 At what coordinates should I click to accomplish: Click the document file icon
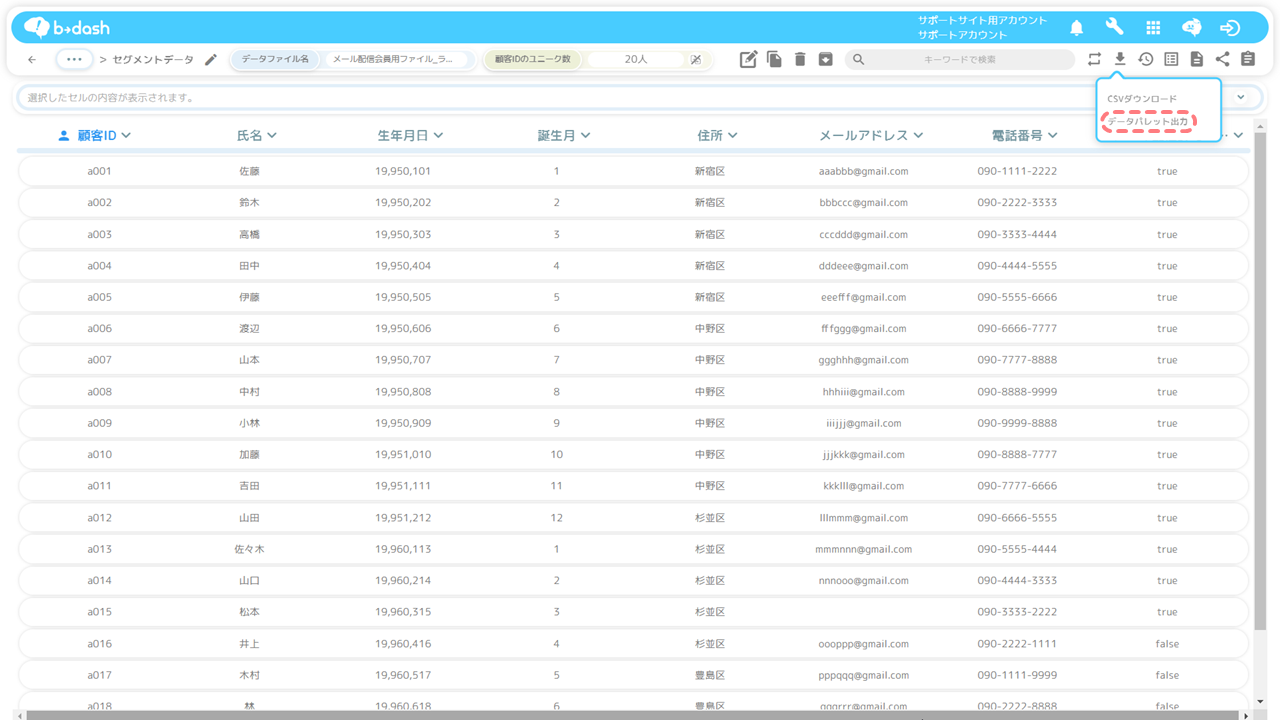click(1197, 60)
